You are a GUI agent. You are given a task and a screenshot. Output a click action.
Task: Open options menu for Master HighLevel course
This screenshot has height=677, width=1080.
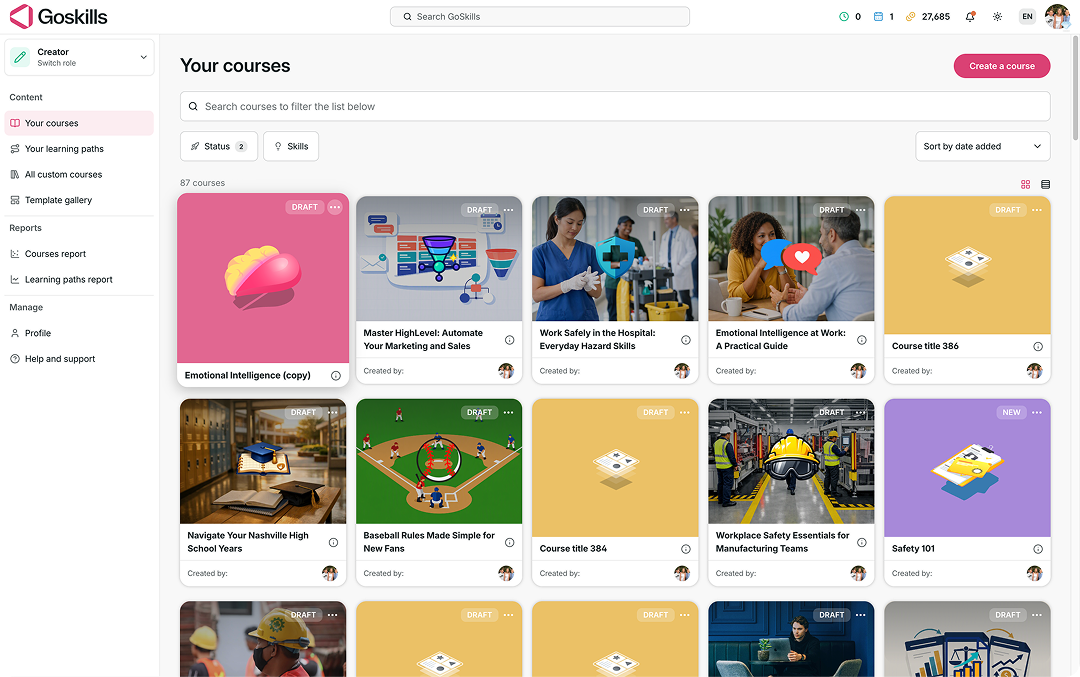point(508,209)
